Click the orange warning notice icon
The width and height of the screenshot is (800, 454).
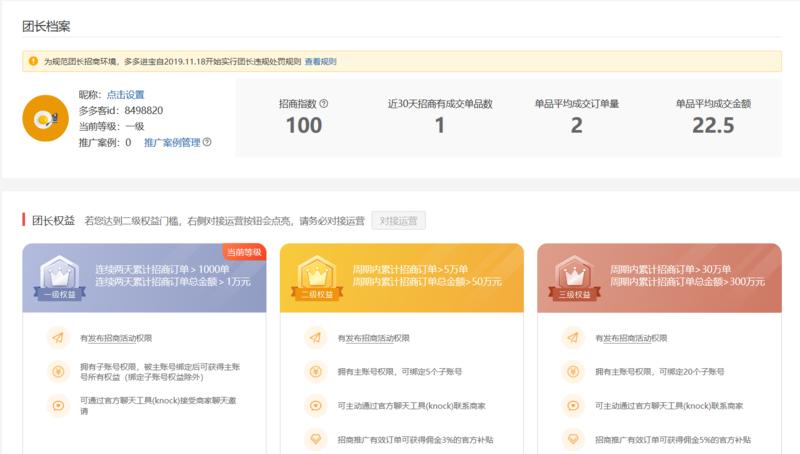click(x=33, y=61)
